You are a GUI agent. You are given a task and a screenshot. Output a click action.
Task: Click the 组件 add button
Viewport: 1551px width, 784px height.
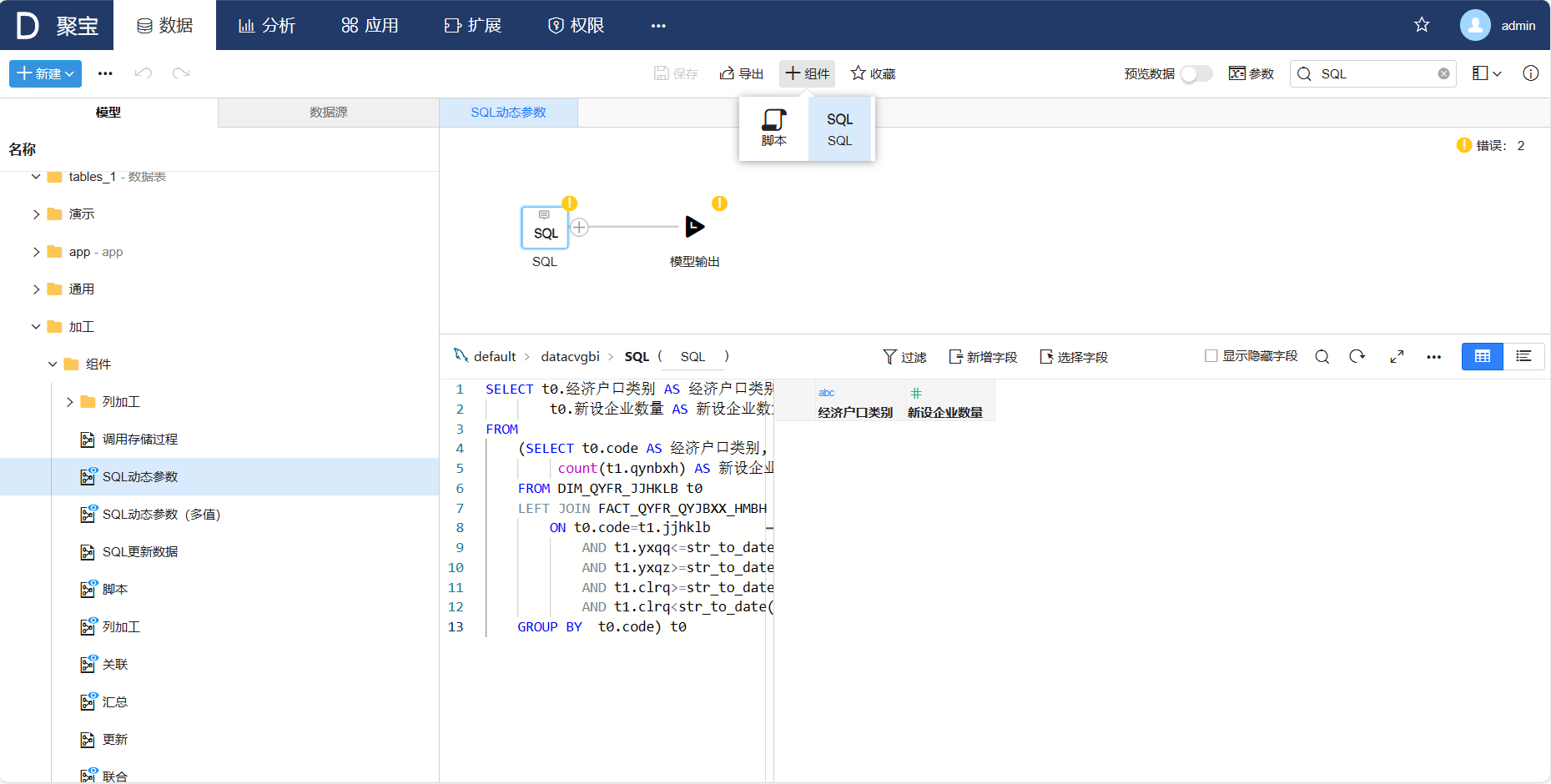[808, 73]
